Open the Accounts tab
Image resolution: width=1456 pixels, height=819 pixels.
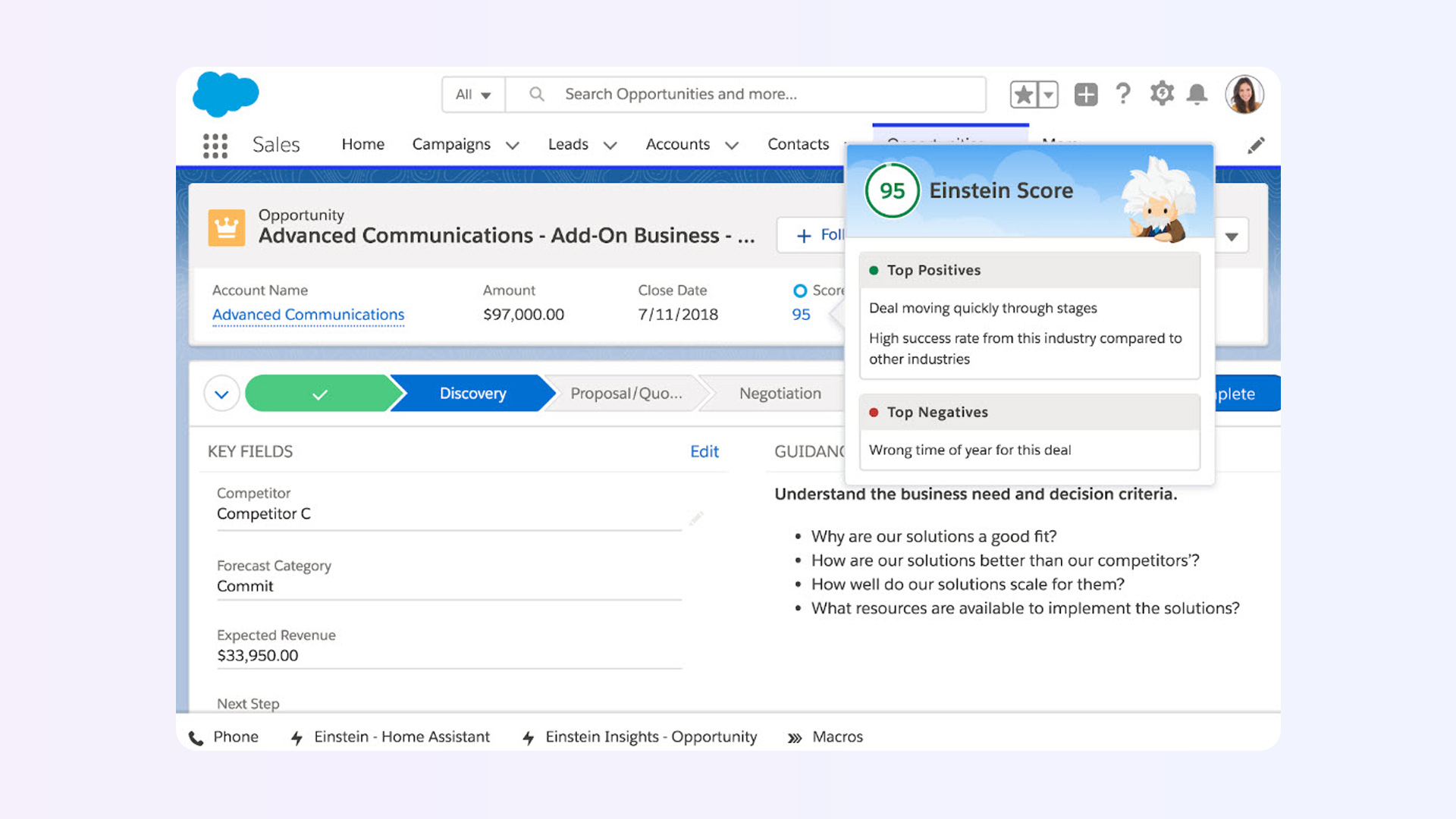(x=677, y=144)
